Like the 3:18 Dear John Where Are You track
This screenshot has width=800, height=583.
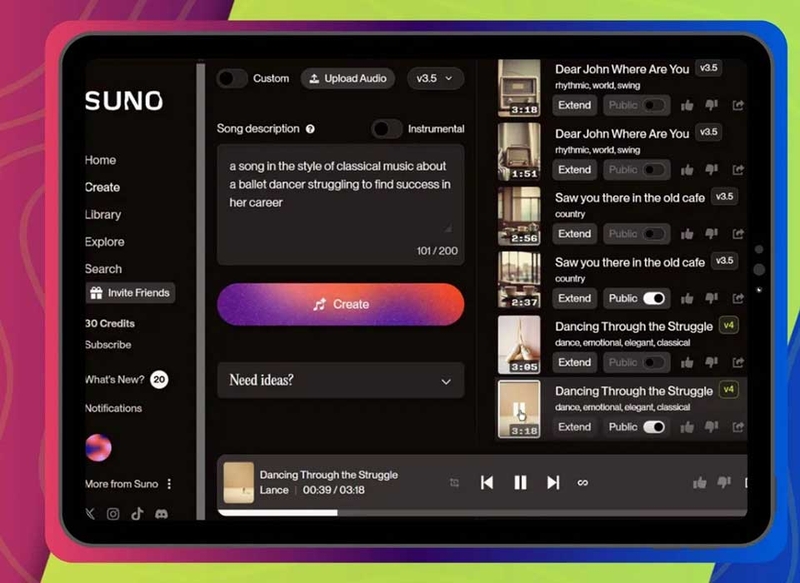[687, 106]
